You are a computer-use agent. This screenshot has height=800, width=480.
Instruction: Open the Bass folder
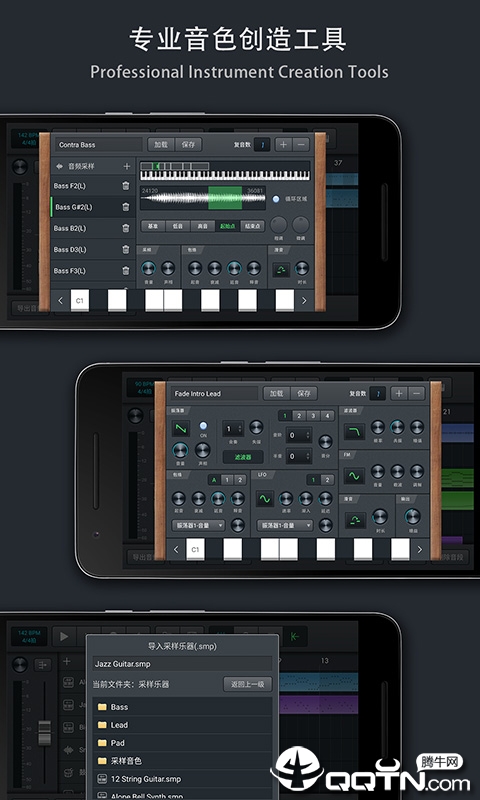point(182,707)
